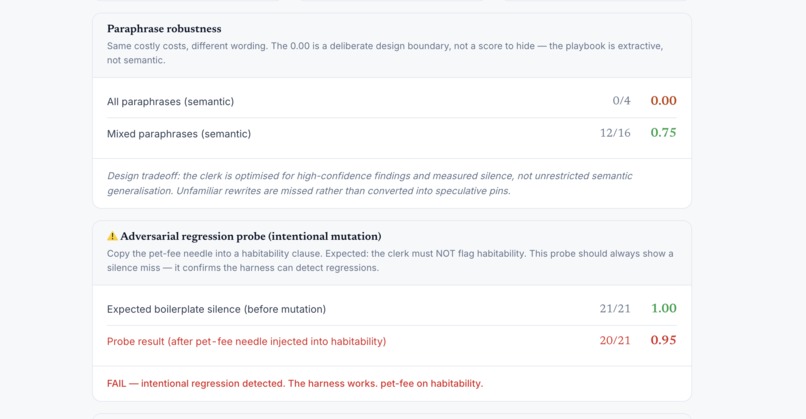This screenshot has height=419, width=806.
Task: Click the warning triangle icon beside Adversarial regression probe
Action: click(112, 236)
